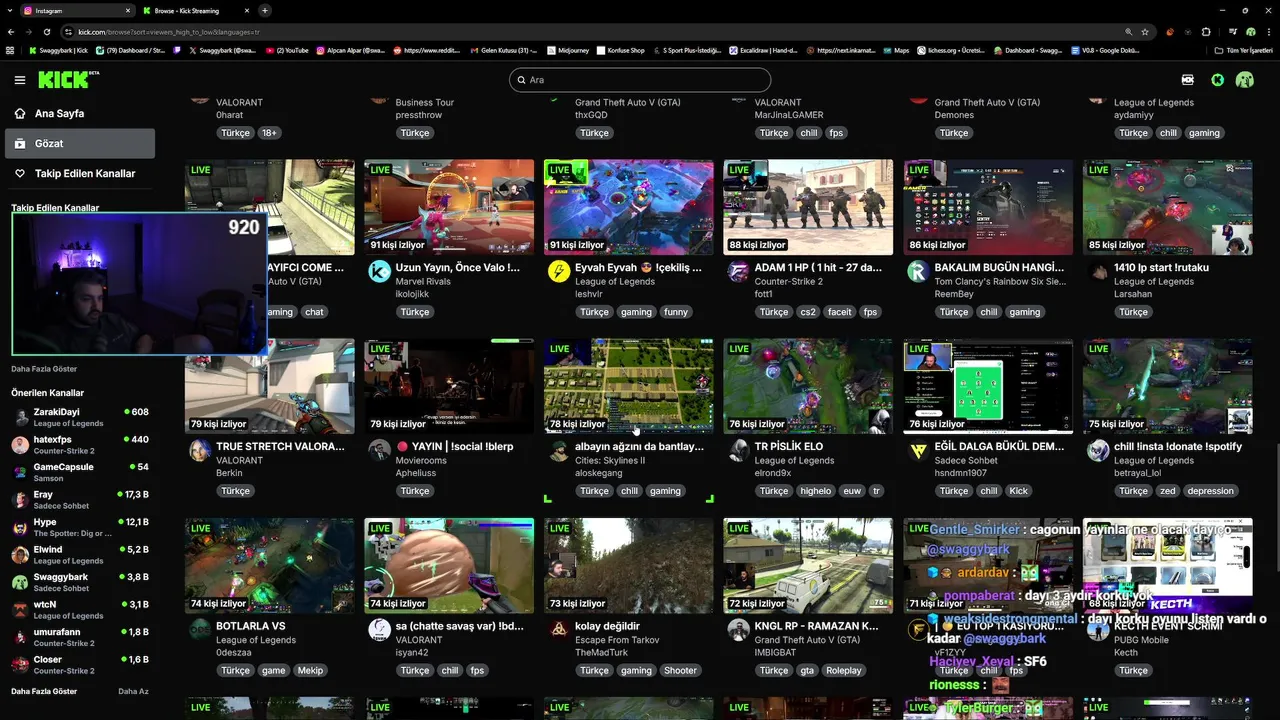Open GameCapsule recommended channel

(x=80, y=472)
